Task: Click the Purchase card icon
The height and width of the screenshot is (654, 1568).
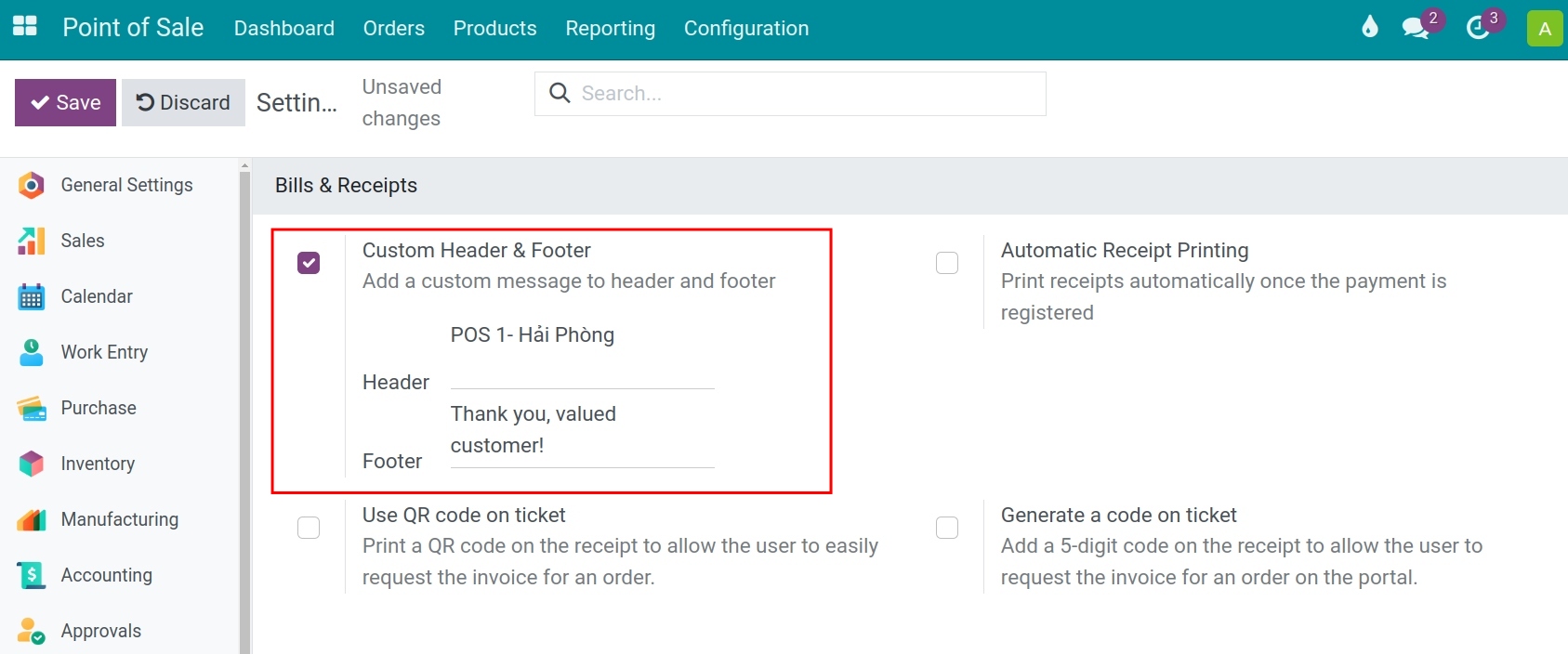Action: pos(32,408)
